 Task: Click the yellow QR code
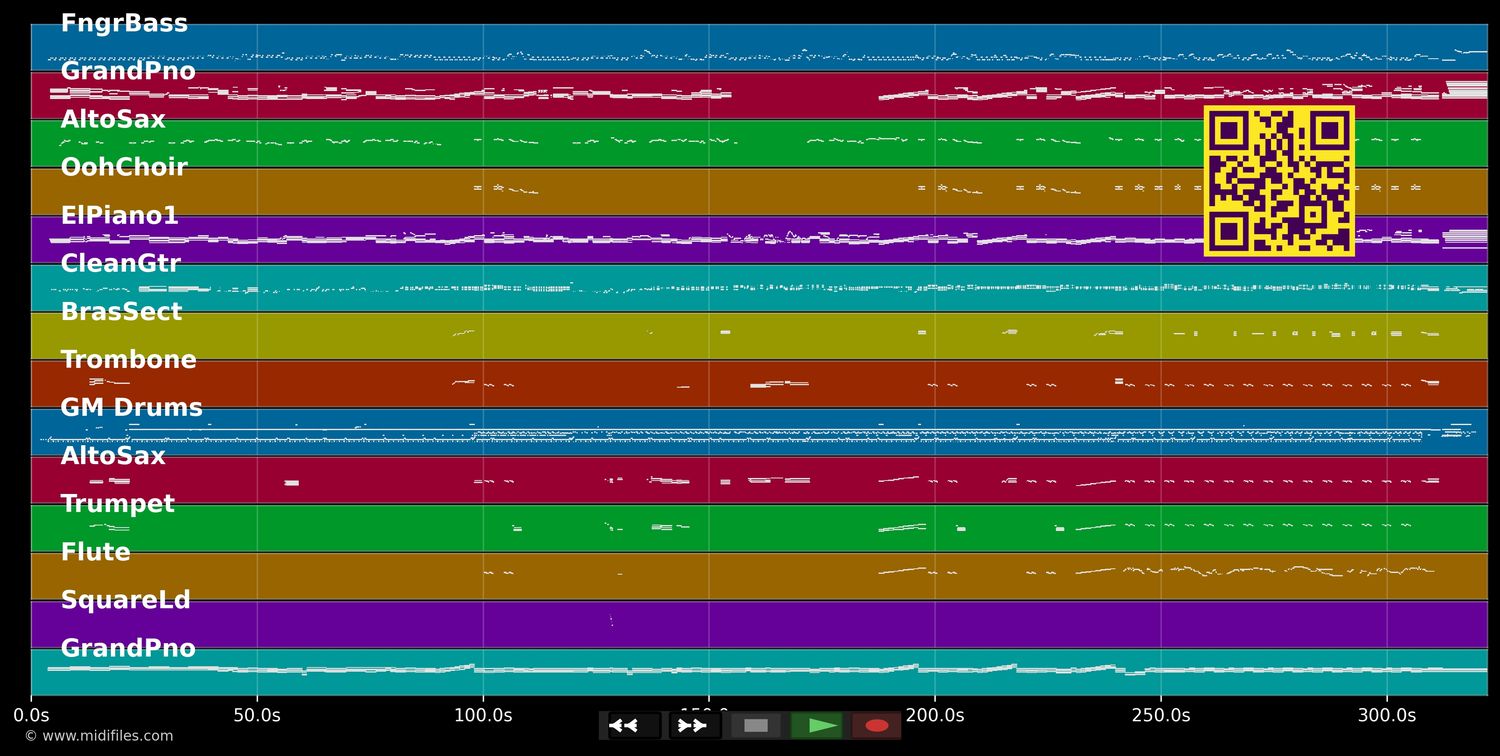coord(1279,181)
